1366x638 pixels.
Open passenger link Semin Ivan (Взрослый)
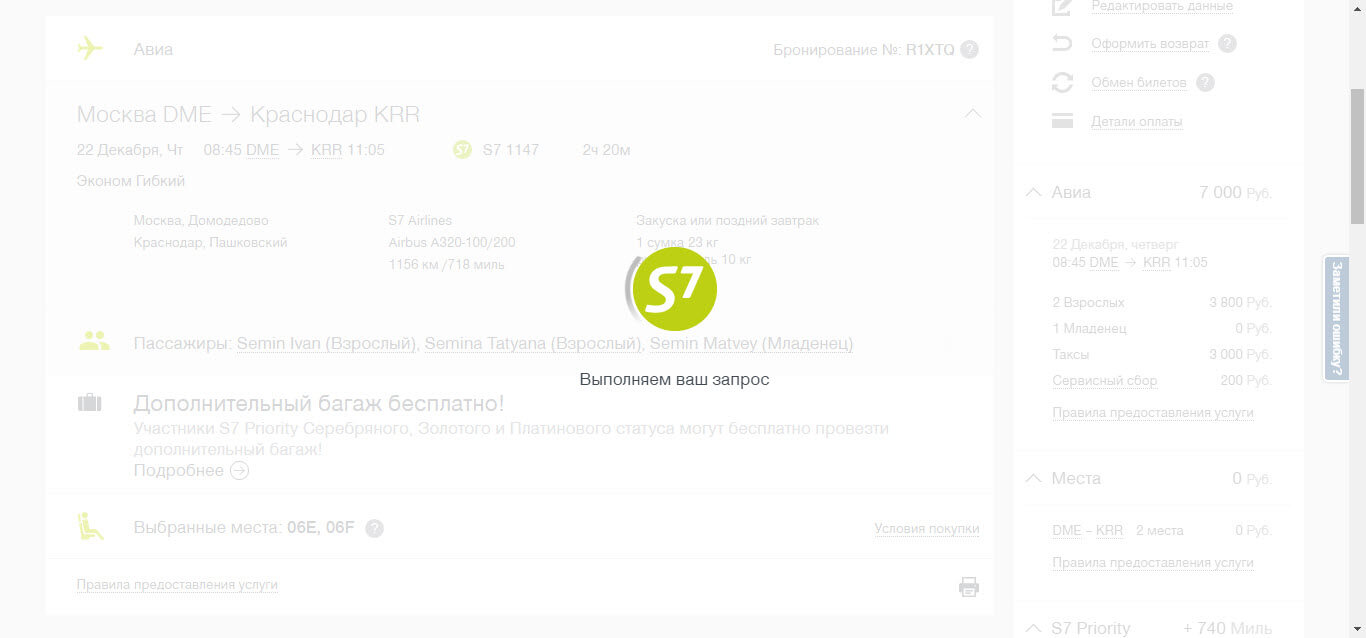click(324, 343)
